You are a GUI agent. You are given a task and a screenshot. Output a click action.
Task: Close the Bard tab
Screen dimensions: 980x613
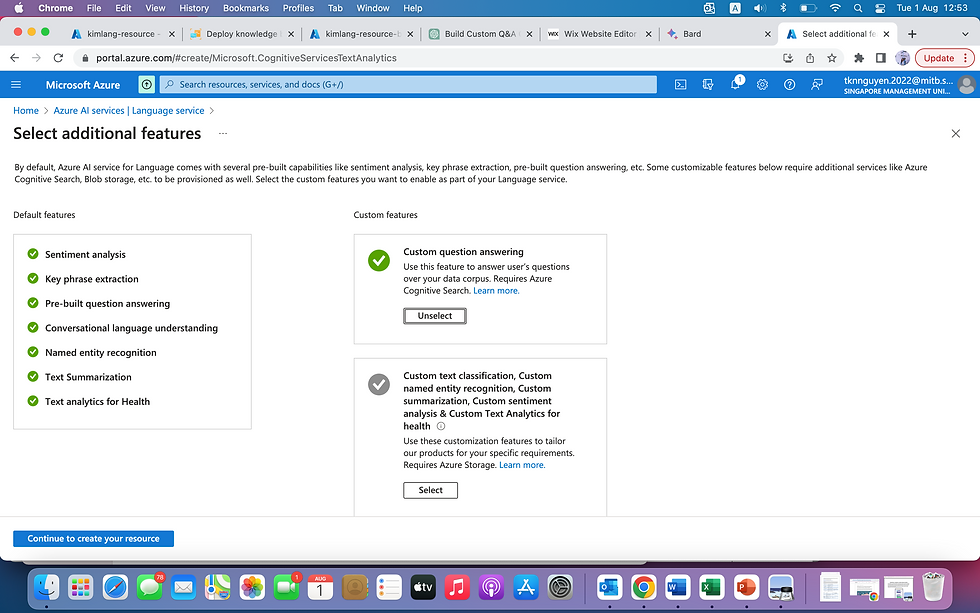coord(768,34)
